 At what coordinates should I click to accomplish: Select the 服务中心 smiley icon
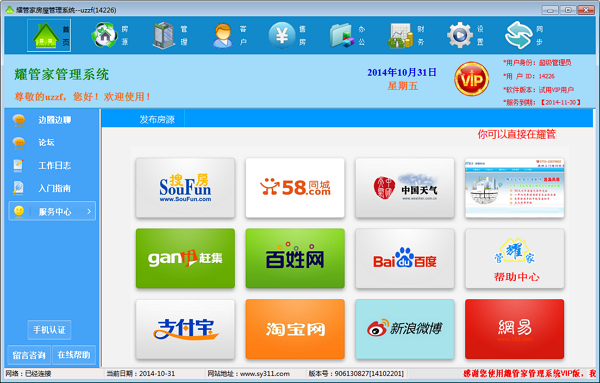[19, 211]
